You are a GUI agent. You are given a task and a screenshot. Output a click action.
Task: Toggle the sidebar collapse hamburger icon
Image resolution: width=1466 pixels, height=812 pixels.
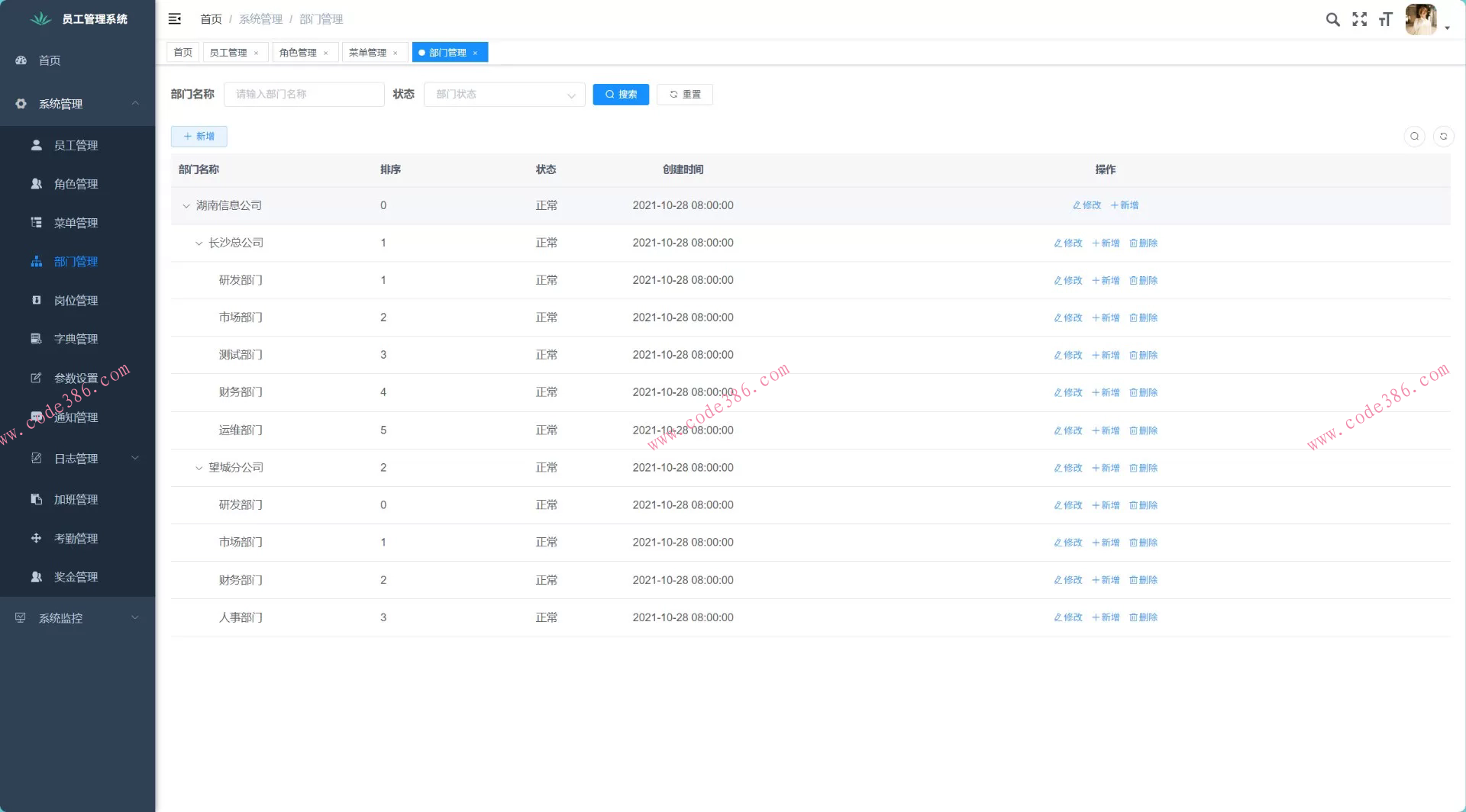pos(175,19)
